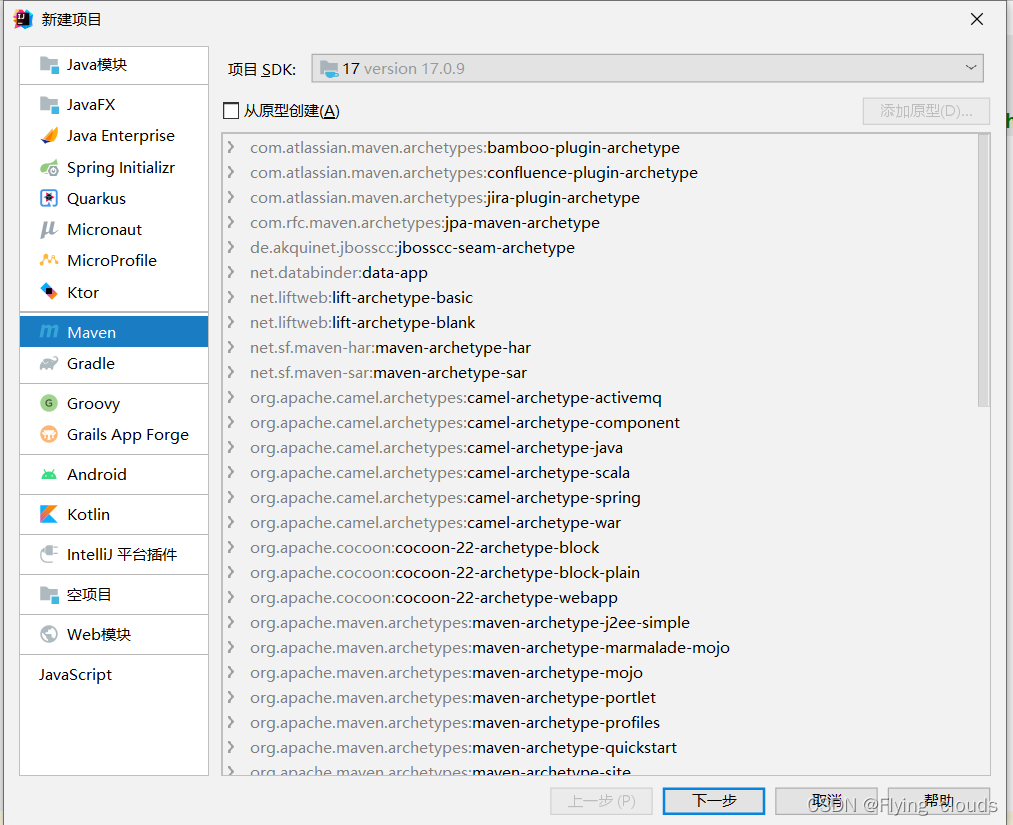Select the maven-archetype-mojo row
Screen dimensions: 1013x825
click(600, 673)
